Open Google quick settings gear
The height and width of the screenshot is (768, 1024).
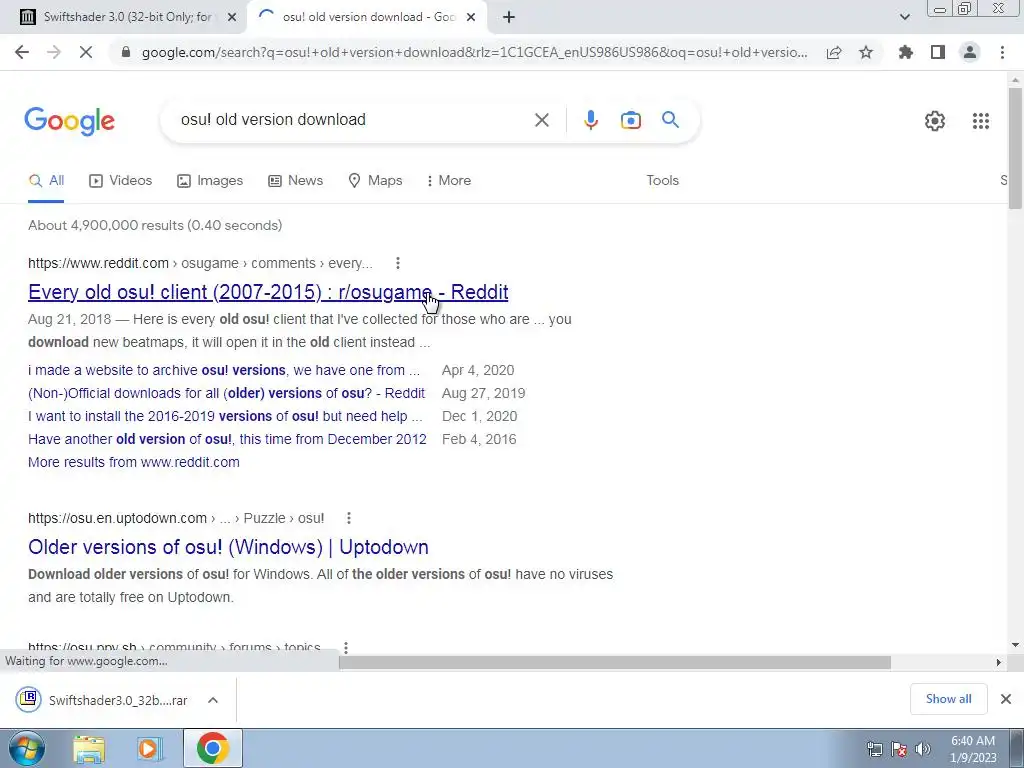[935, 121]
